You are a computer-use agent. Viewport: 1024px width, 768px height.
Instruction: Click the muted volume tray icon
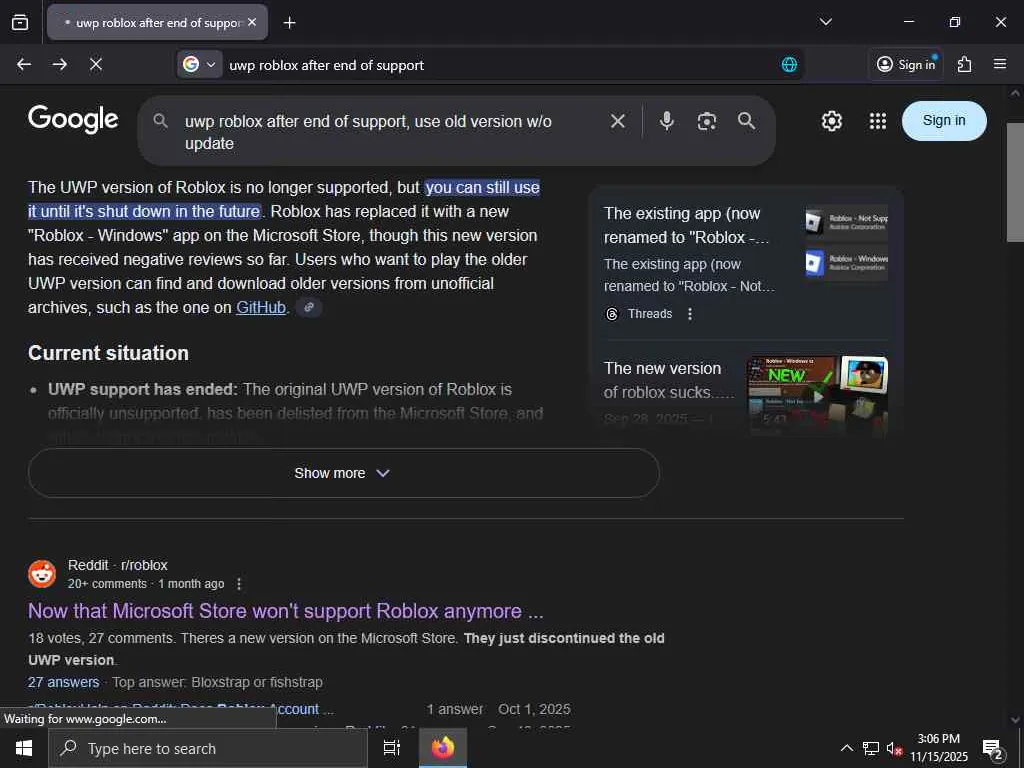(894, 749)
